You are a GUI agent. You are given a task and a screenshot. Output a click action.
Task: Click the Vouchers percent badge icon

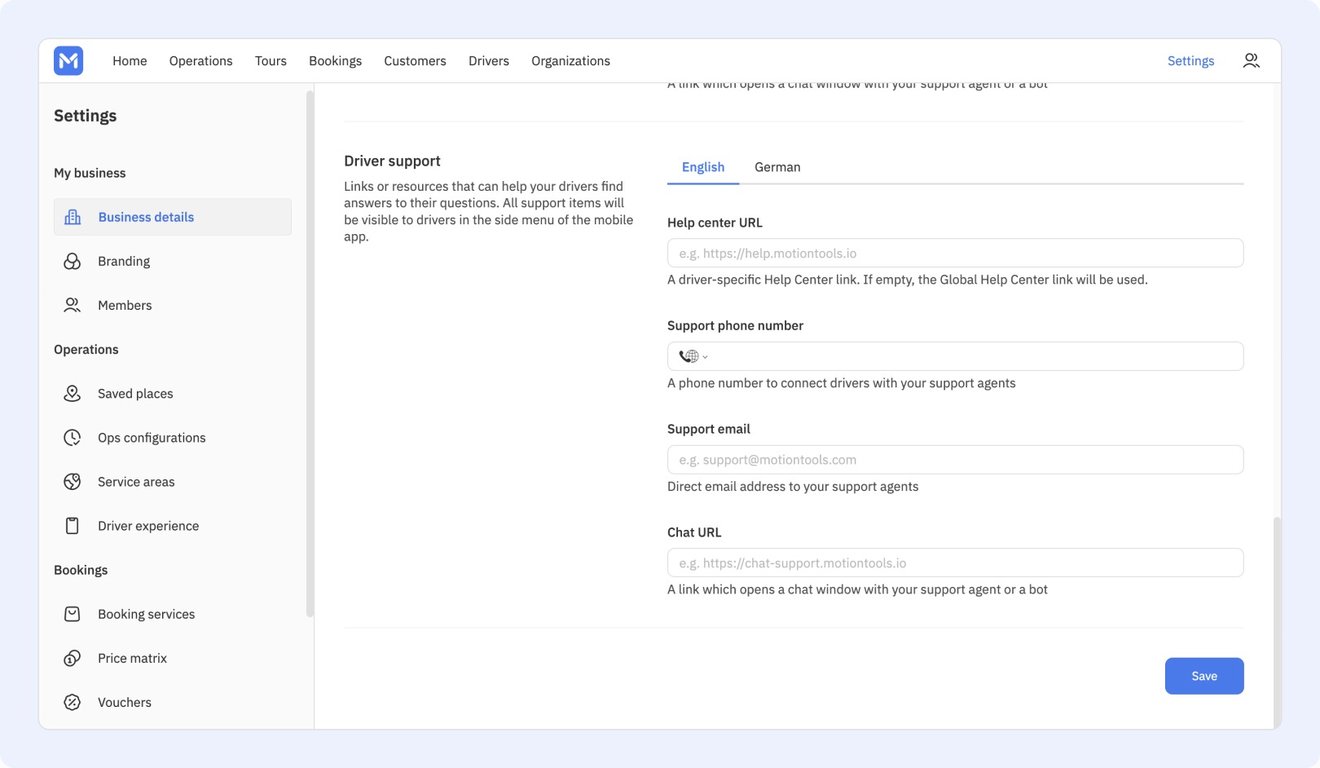pos(72,702)
